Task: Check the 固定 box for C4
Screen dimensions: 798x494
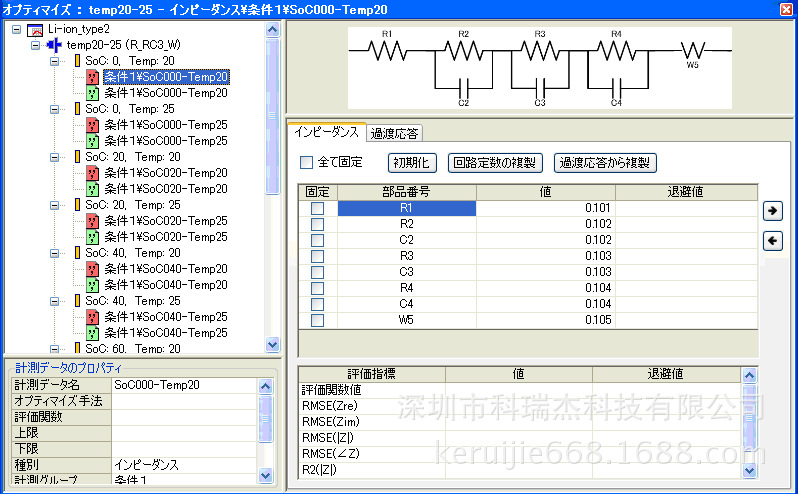Action: (x=318, y=304)
